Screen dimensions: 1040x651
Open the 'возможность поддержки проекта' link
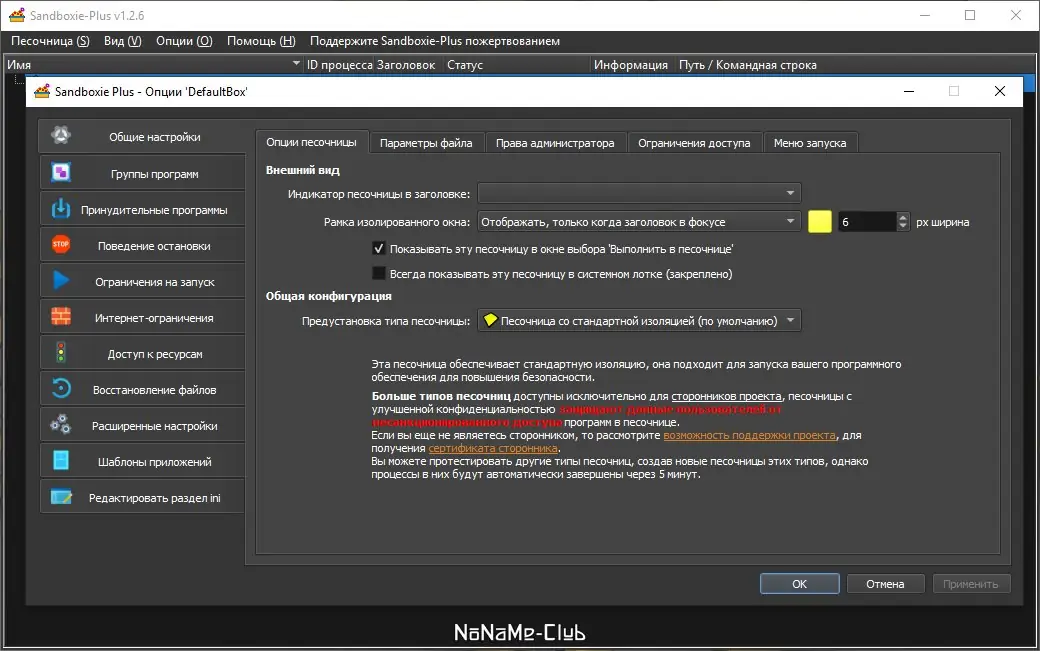[749, 435]
